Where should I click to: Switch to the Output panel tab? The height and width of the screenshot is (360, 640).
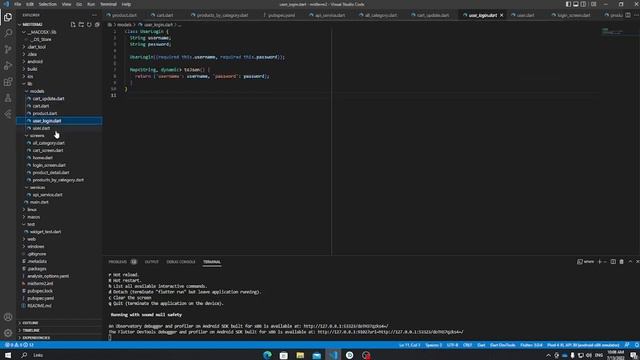click(x=151, y=262)
